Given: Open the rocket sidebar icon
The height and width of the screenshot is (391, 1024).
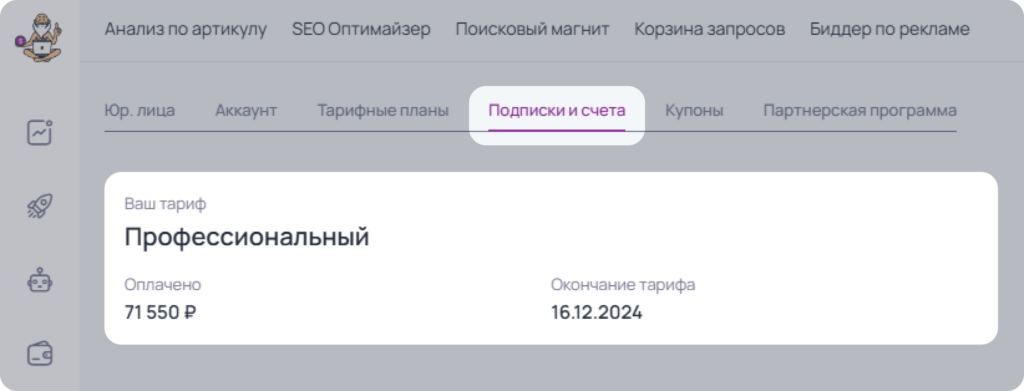Looking at the screenshot, I should (39, 206).
